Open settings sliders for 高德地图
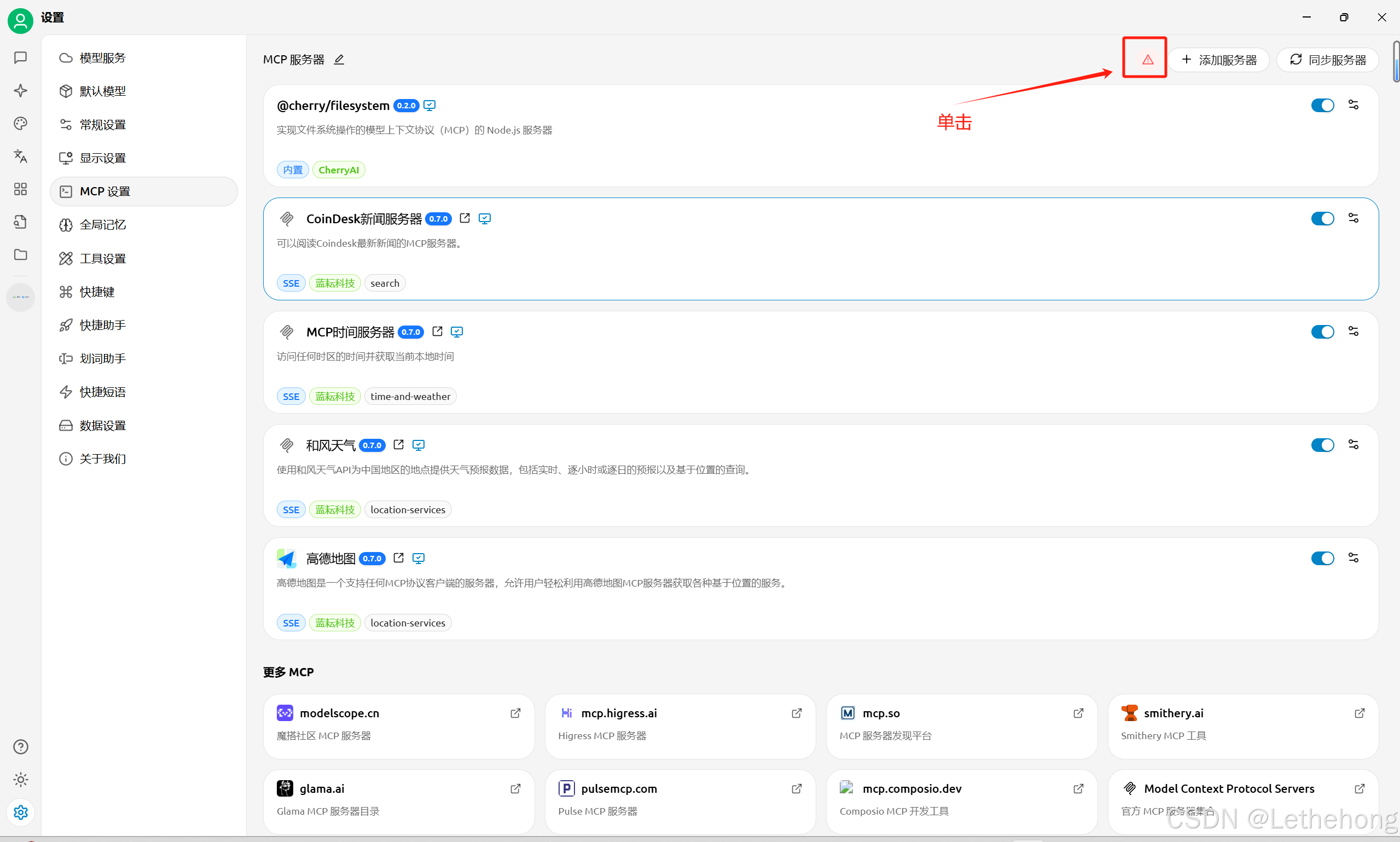Screen dimensions: 1400x842 (x=1353, y=558)
